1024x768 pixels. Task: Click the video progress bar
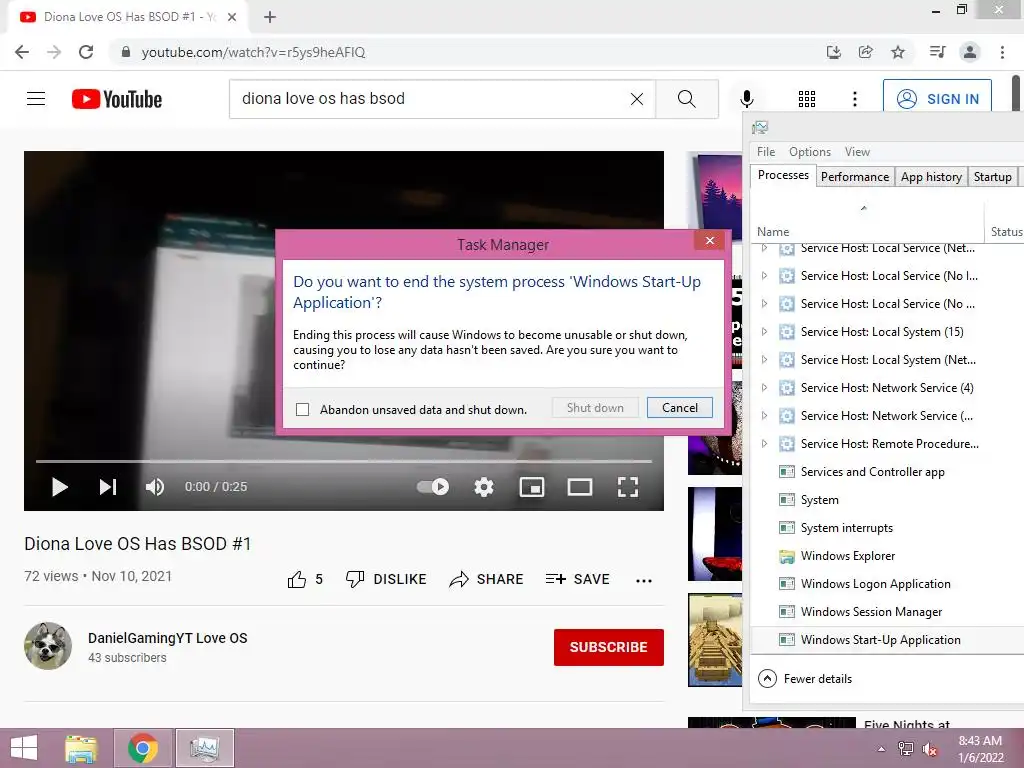[344, 462]
